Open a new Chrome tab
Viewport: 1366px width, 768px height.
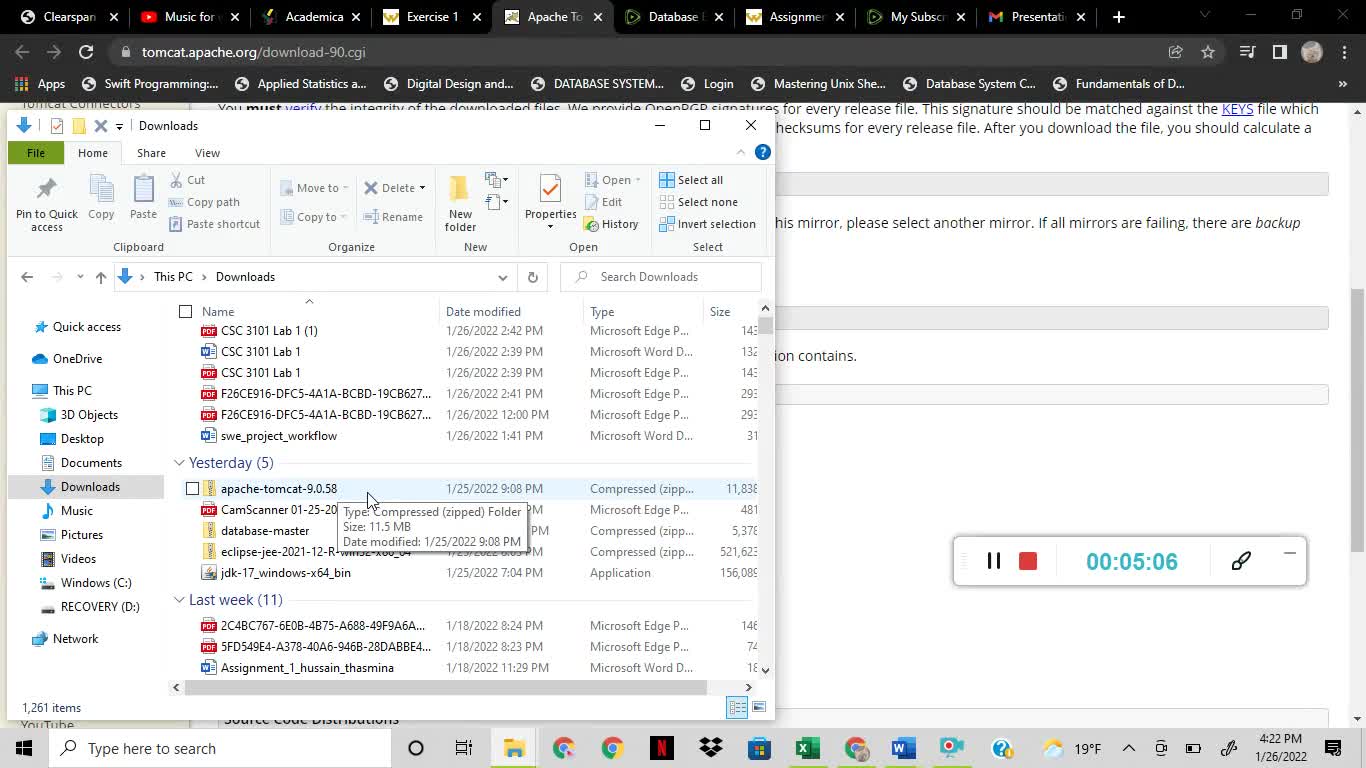pyautogui.click(x=1118, y=17)
